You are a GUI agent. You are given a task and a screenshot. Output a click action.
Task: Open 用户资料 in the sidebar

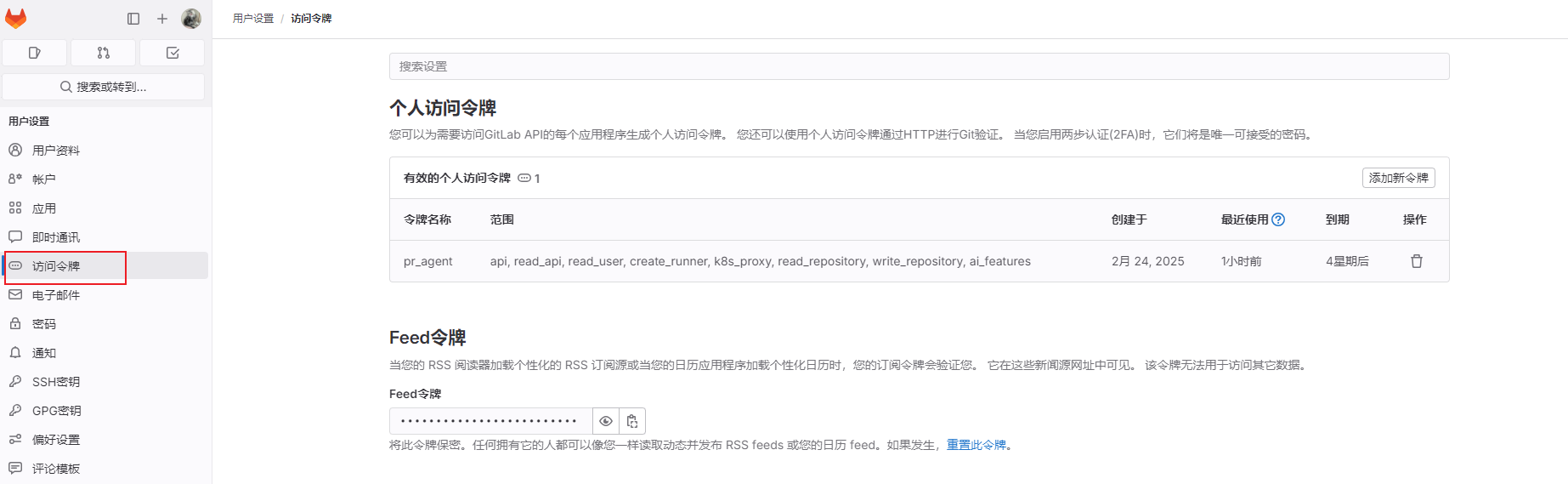tap(56, 151)
